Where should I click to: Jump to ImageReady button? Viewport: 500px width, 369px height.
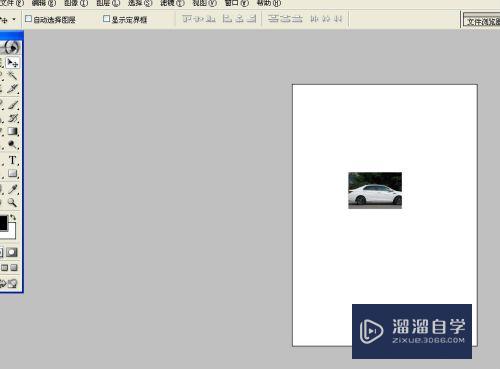[x=8, y=284]
